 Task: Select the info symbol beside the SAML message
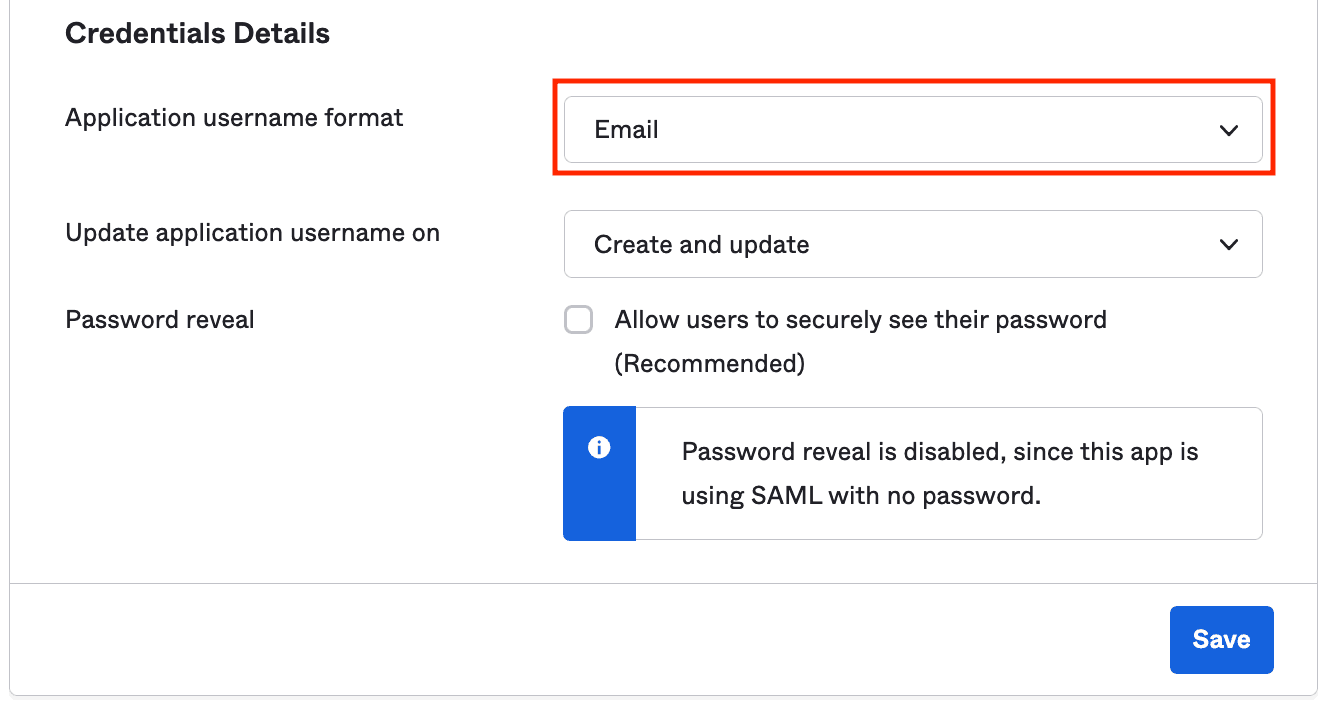click(600, 447)
